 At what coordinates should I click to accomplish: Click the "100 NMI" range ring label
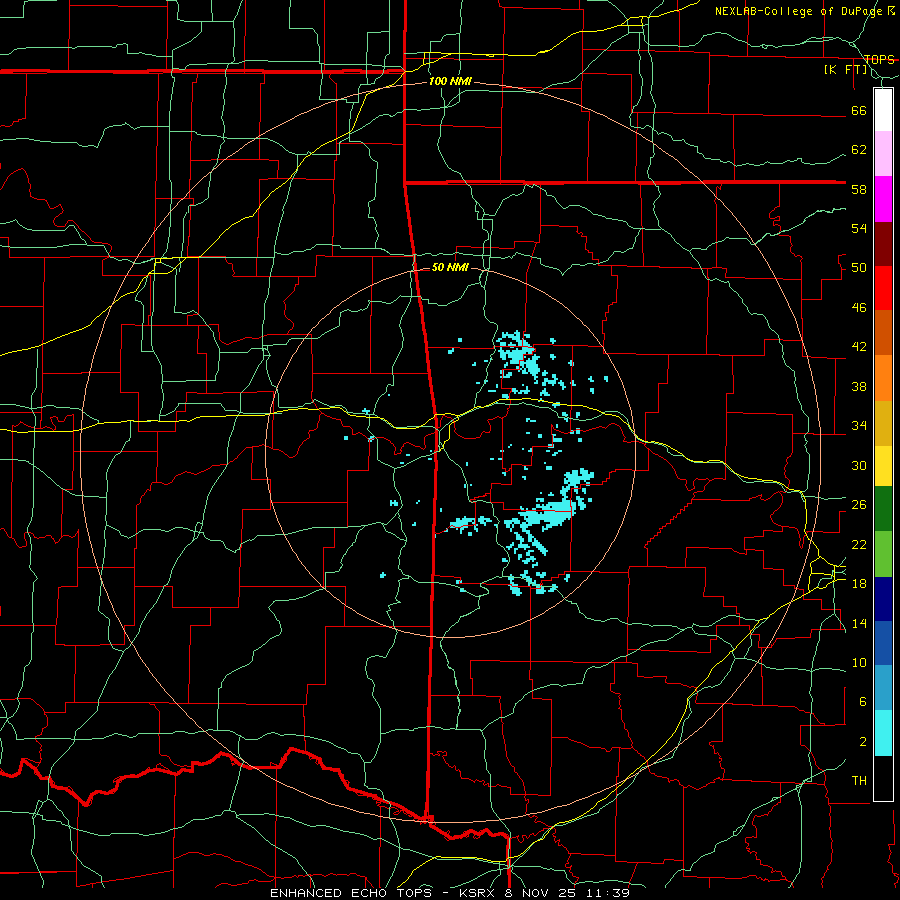coord(450,82)
